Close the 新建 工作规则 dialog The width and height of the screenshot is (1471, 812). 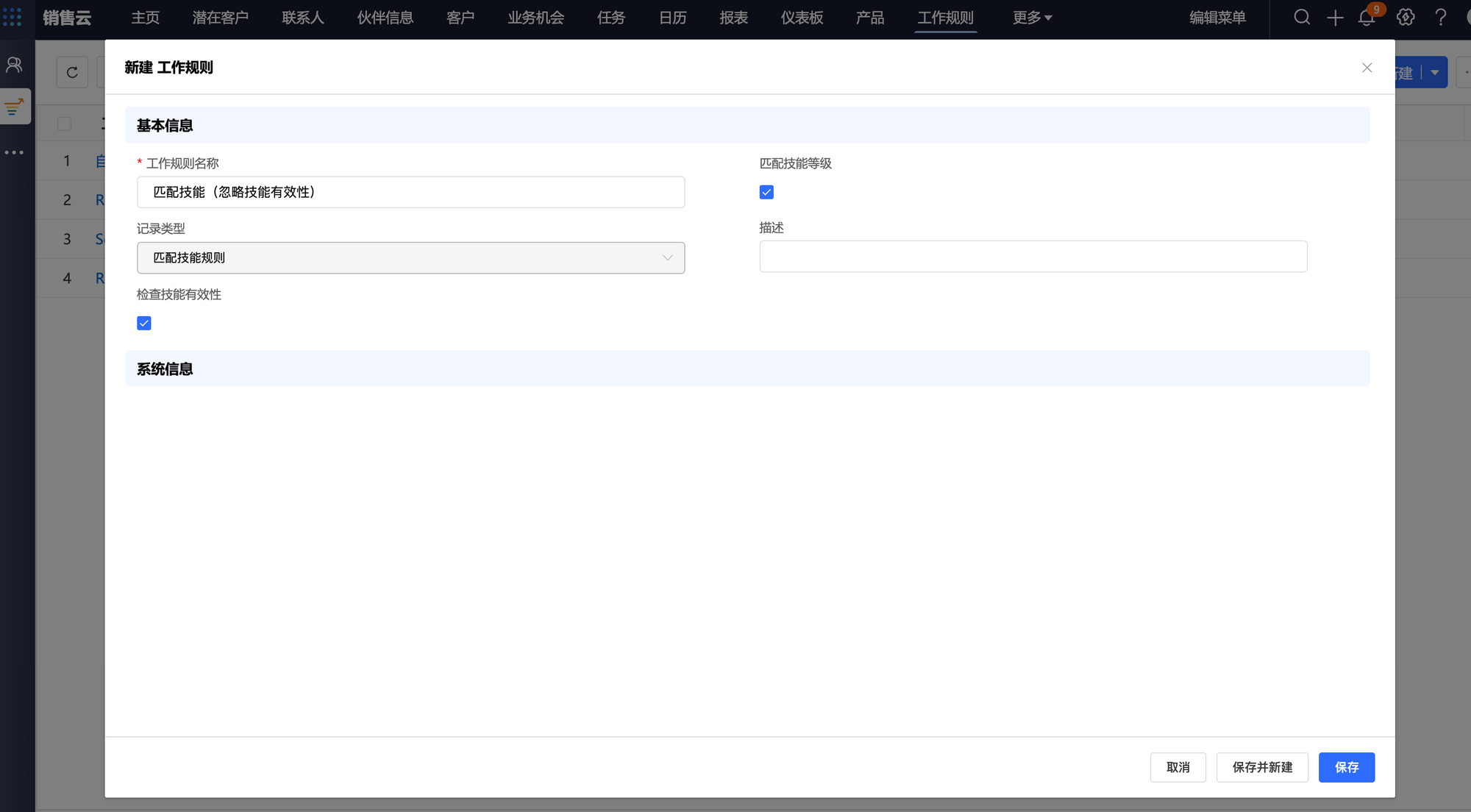pos(1367,68)
